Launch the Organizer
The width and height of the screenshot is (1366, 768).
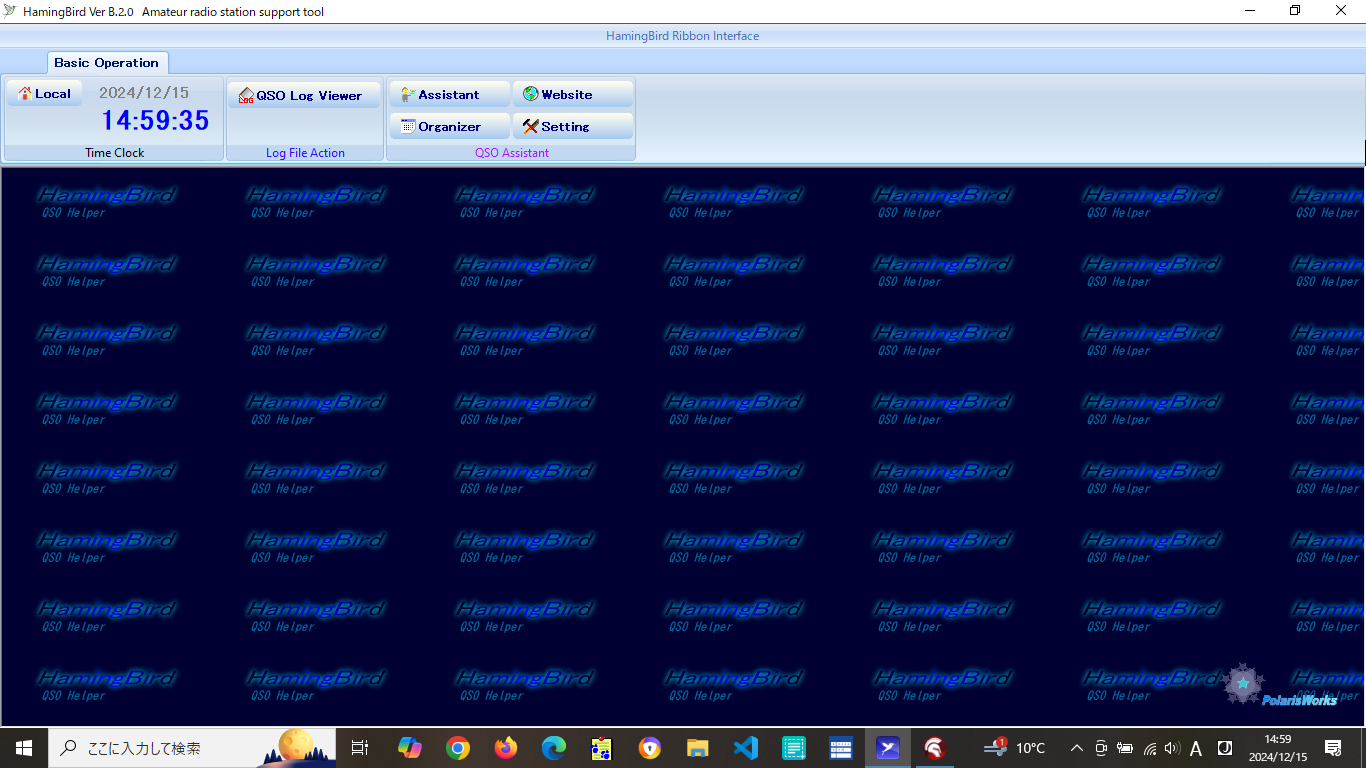point(450,126)
